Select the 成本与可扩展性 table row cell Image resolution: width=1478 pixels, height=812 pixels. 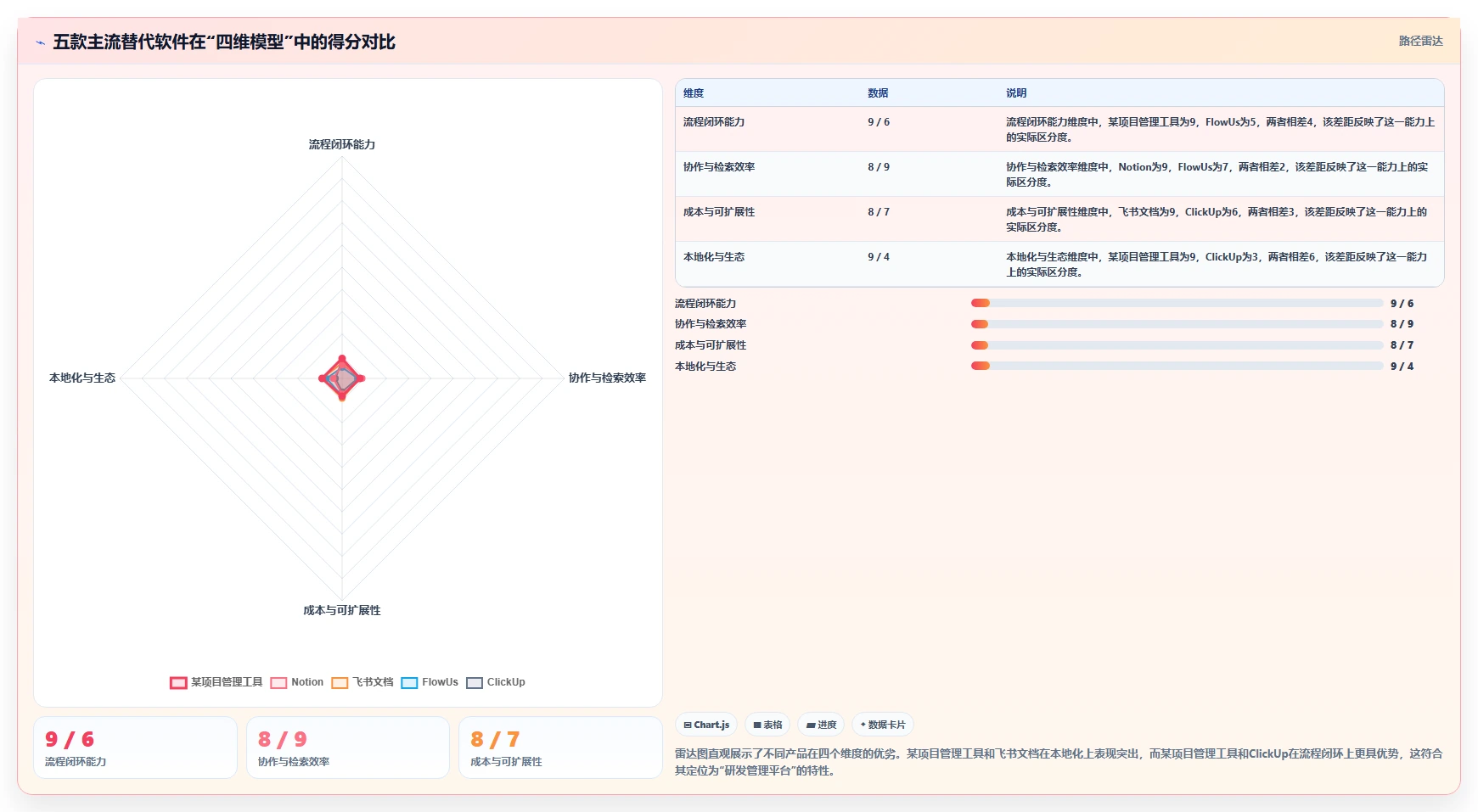click(x=719, y=212)
